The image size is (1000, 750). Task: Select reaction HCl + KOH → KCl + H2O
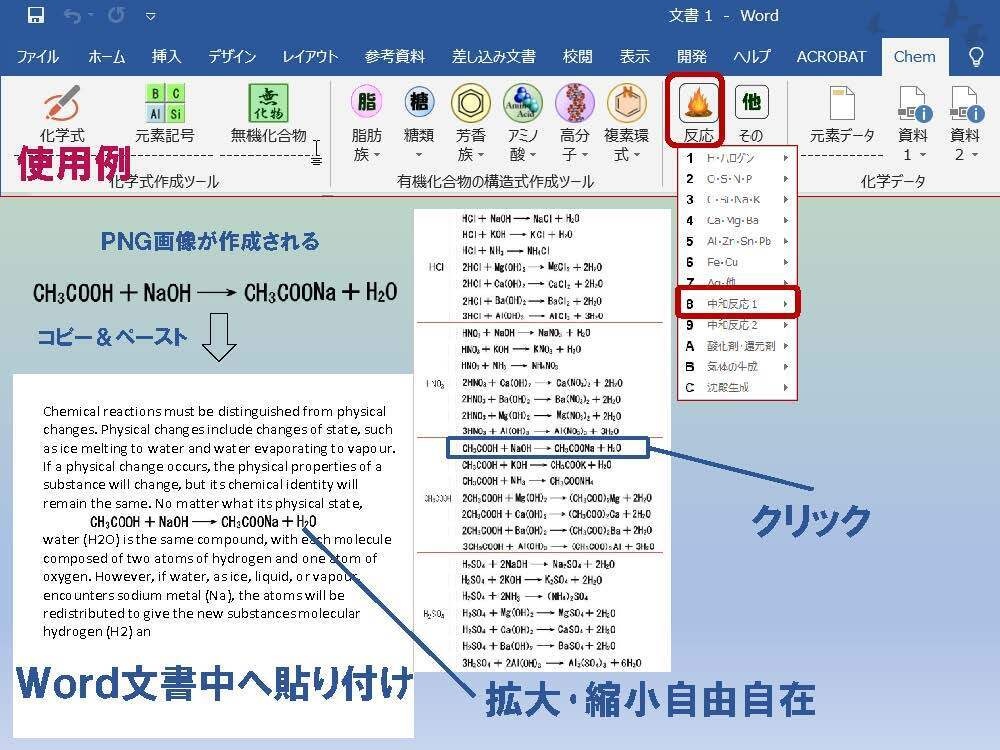click(x=517, y=235)
